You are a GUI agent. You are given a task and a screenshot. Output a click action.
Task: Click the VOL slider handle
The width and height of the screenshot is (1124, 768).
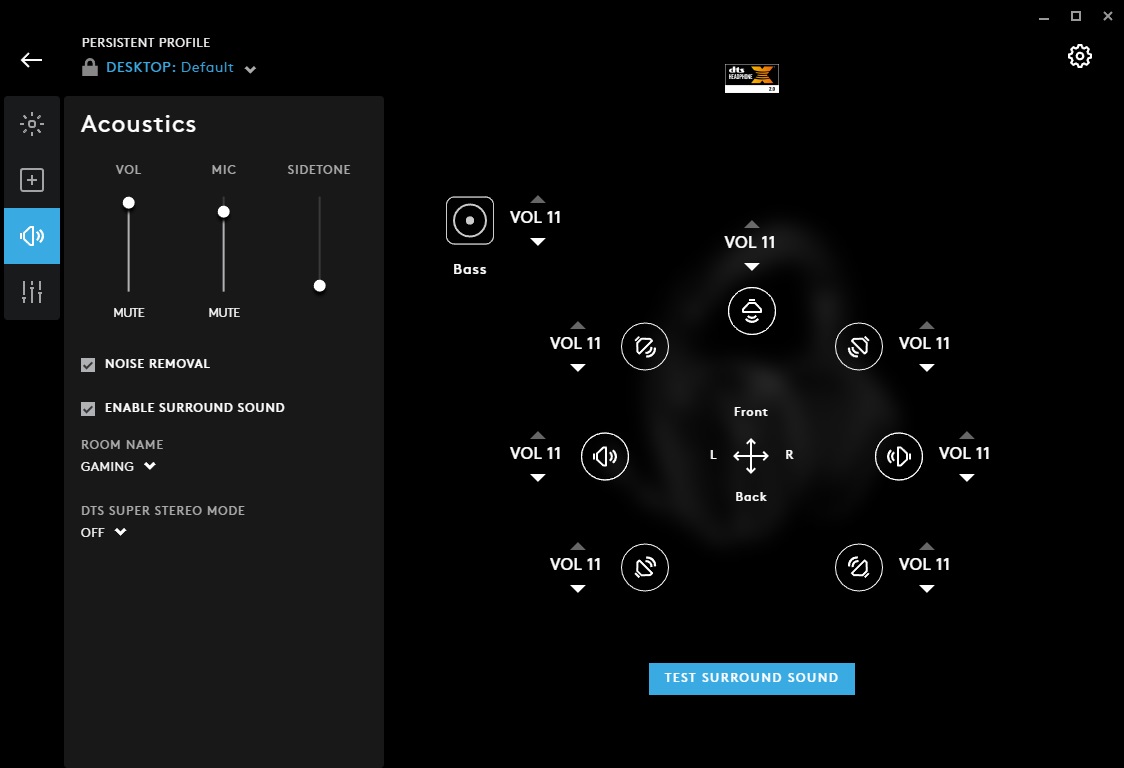[x=128, y=203]
